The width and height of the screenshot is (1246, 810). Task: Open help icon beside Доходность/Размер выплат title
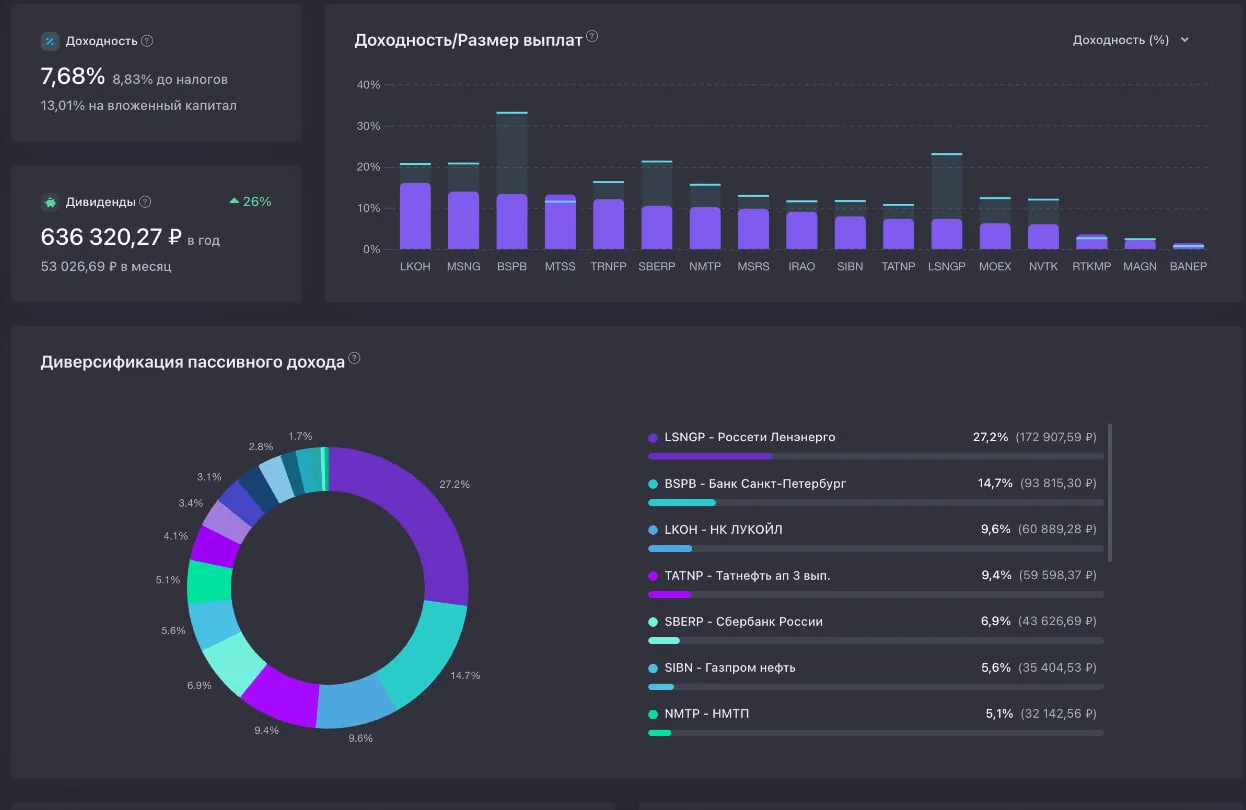[x=592, y=37]
